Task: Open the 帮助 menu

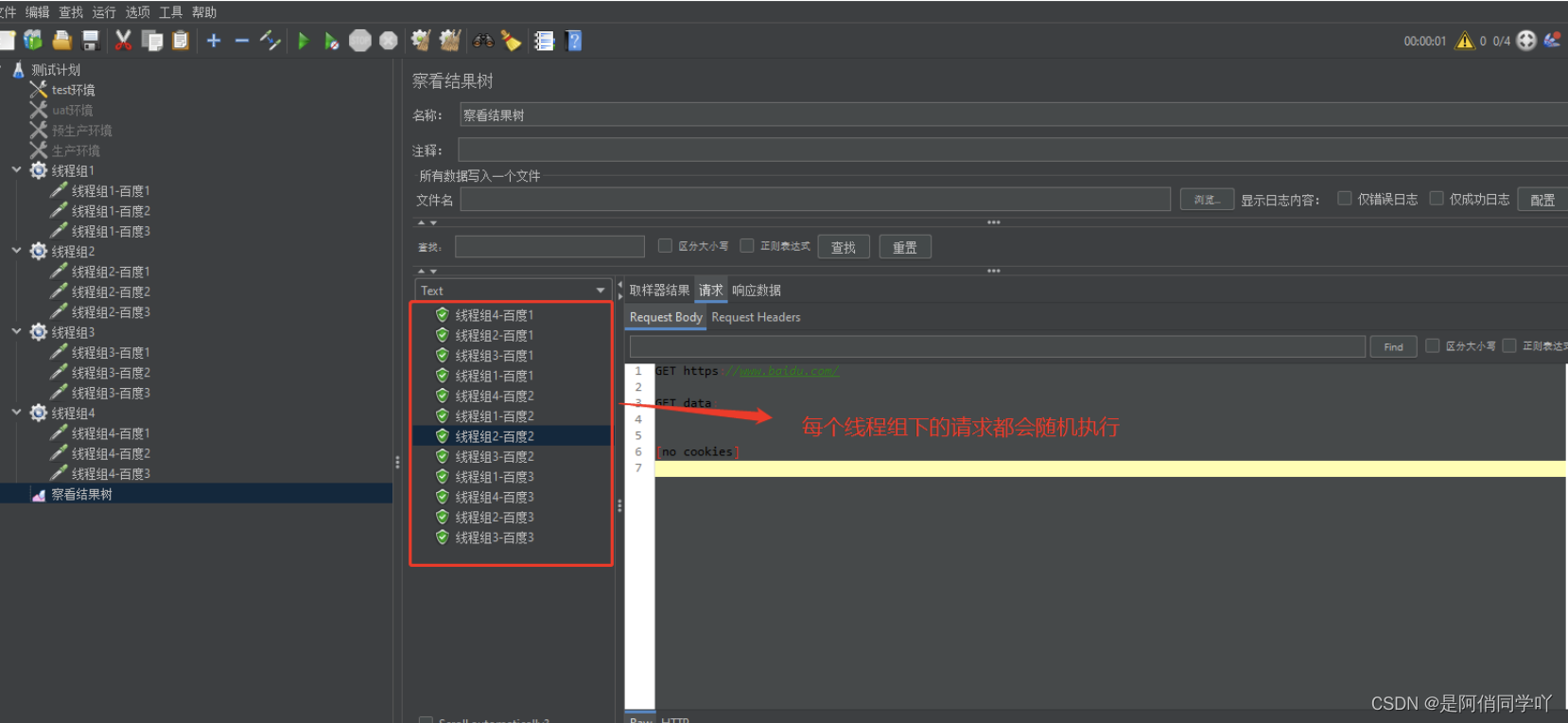Action: [x=204, y=11]
